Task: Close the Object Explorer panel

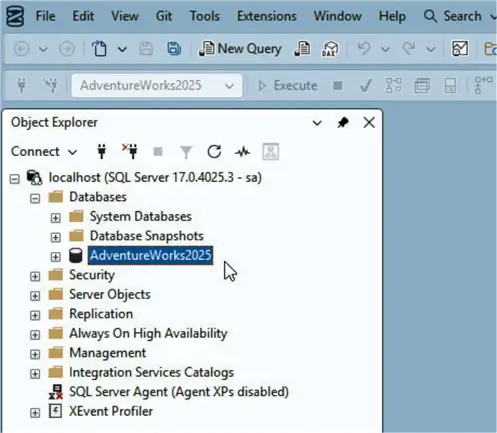Action: [369, 123]
